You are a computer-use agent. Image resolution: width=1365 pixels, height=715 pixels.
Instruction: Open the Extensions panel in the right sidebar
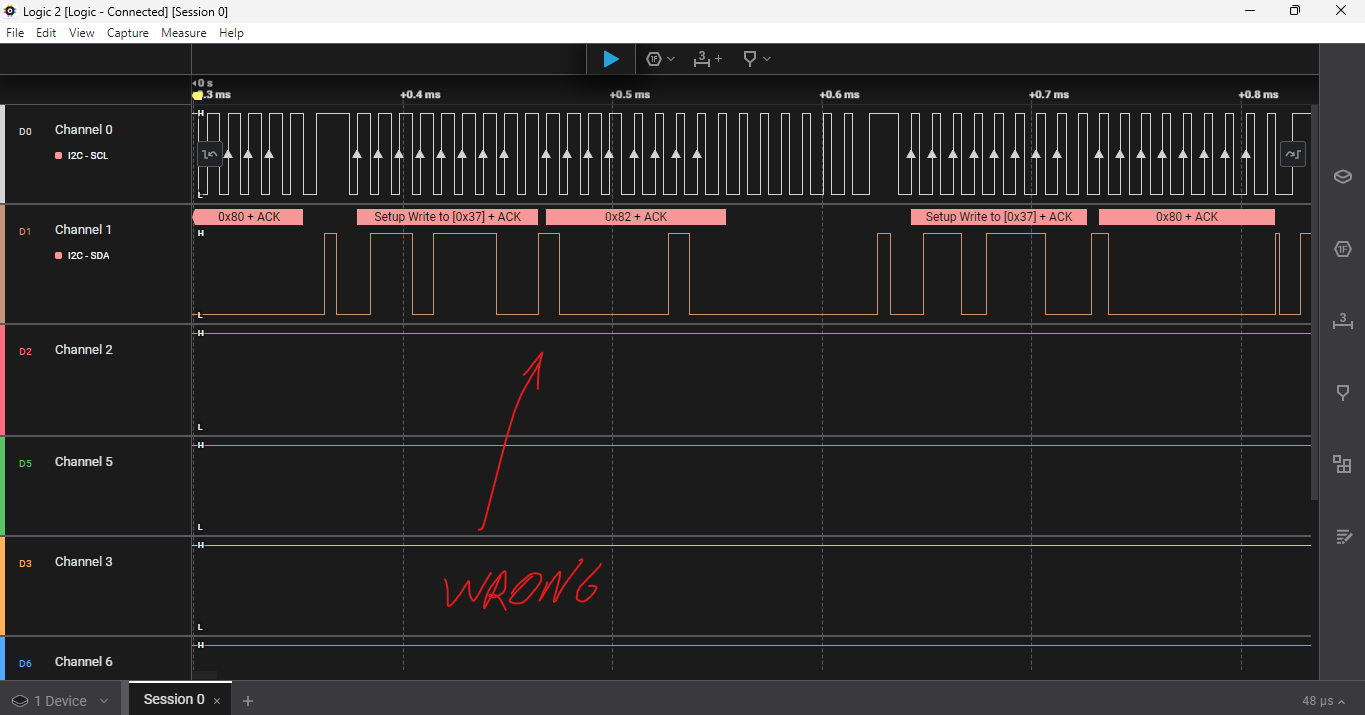(1342, 464)
